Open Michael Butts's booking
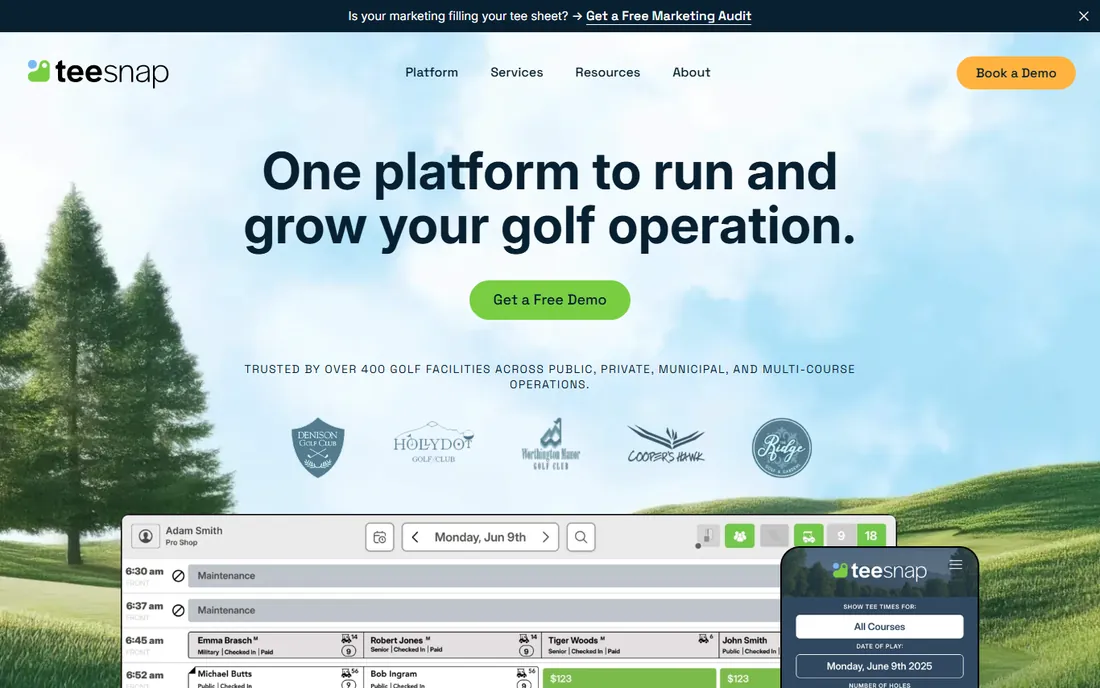 click(275, 677)
